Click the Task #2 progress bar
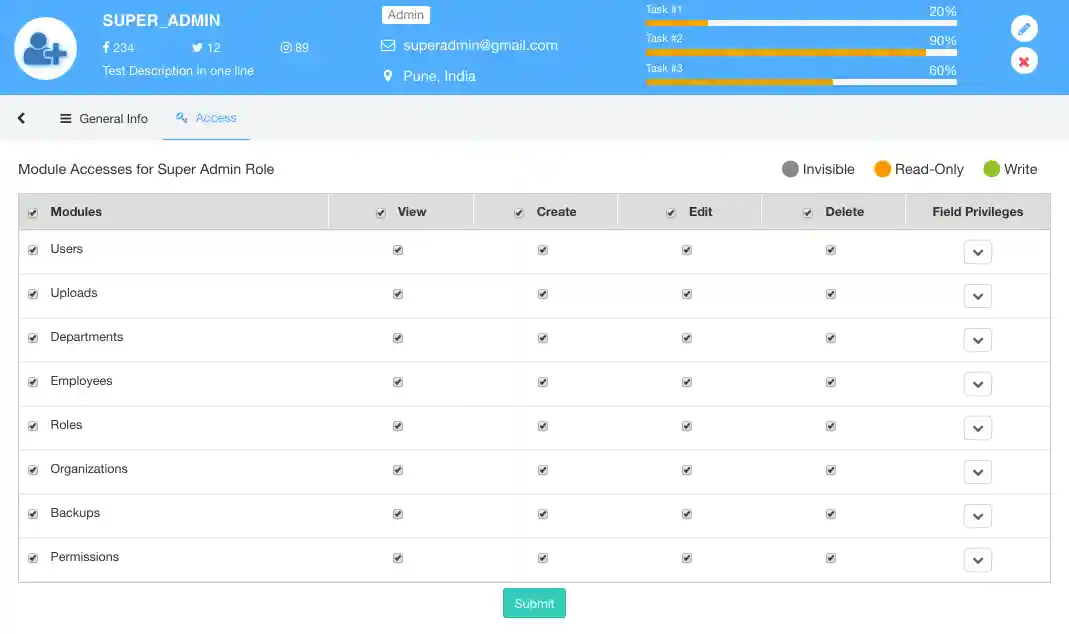Image resolution: width=1069 pixels, height=634 pixels. (800, 52)
